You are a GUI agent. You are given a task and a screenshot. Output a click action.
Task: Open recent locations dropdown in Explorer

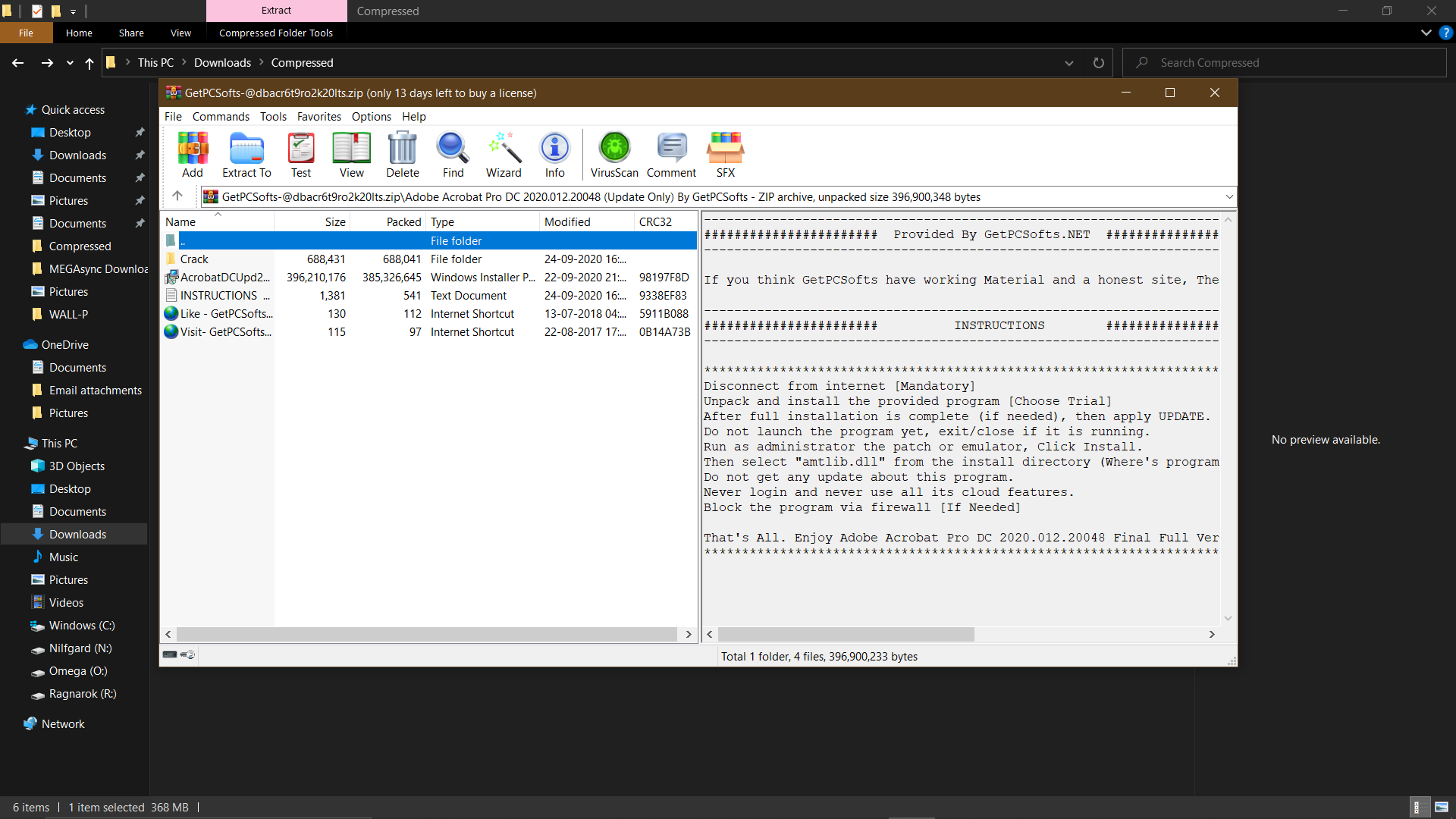coord(70,63)
